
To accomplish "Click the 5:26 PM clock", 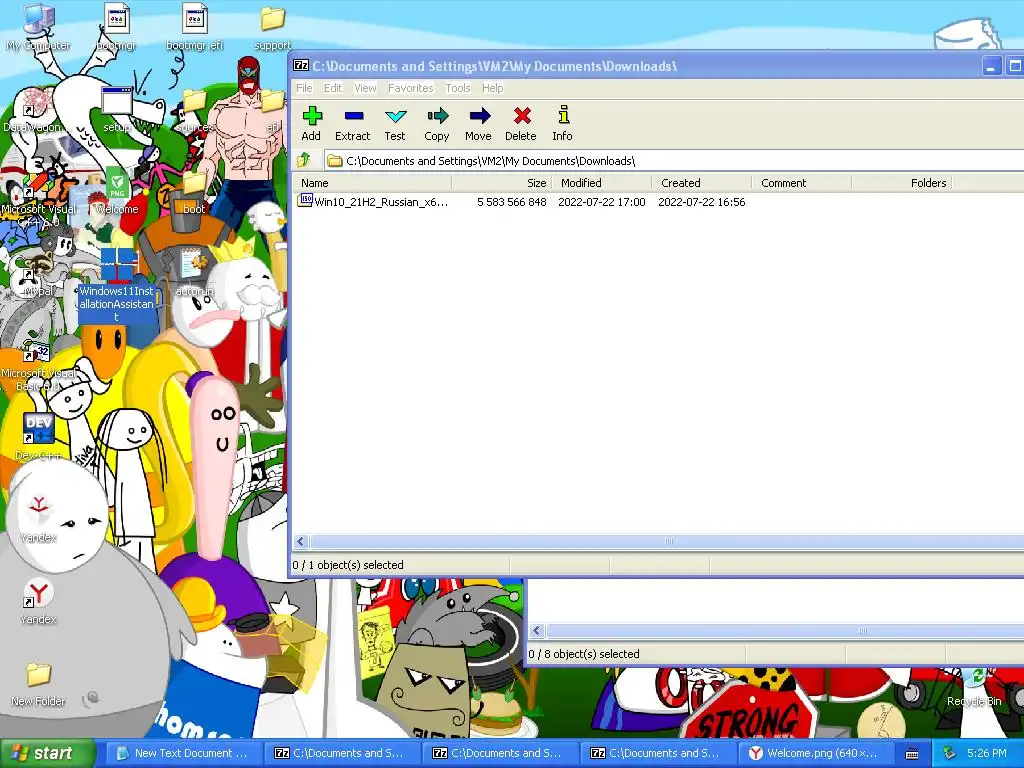I will click(x=987, y=753).
